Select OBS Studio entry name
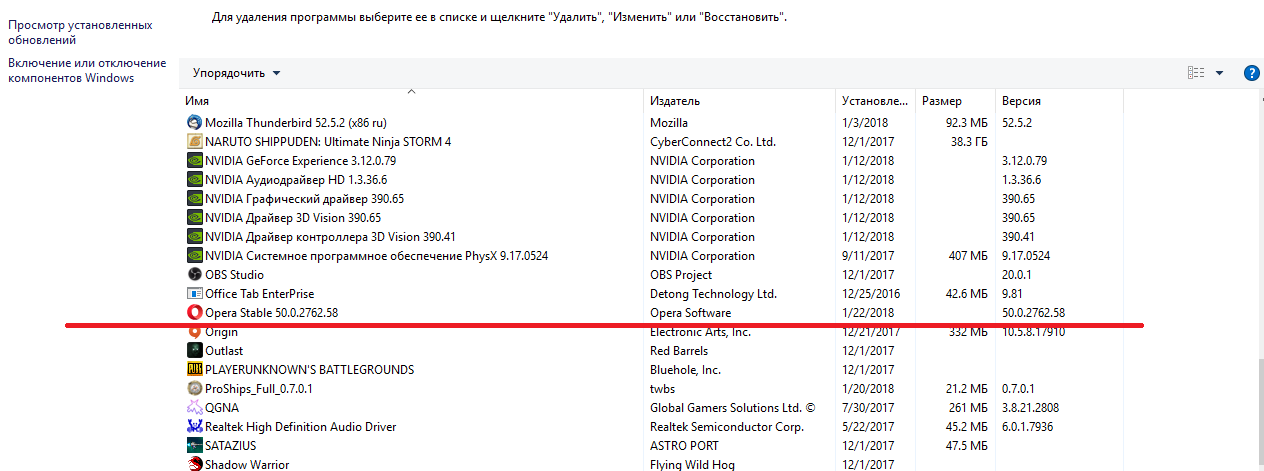The image size is (1264, 471). tap(234, 274)
